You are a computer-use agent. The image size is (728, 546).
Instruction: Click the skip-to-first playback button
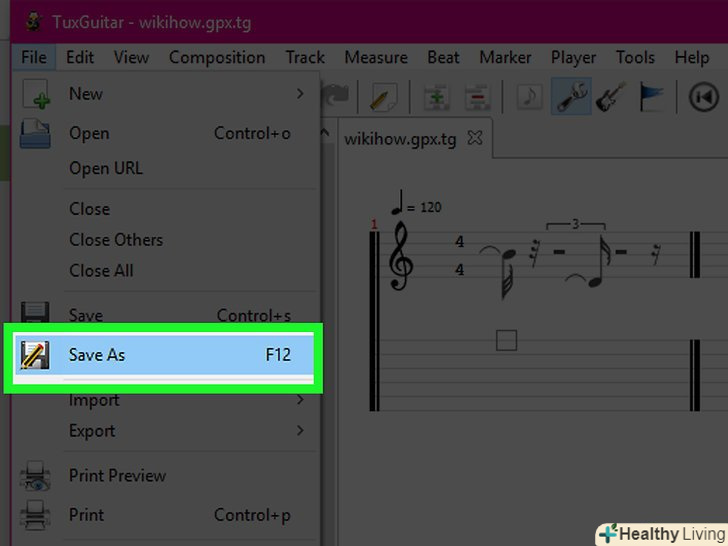click(704, 97)
